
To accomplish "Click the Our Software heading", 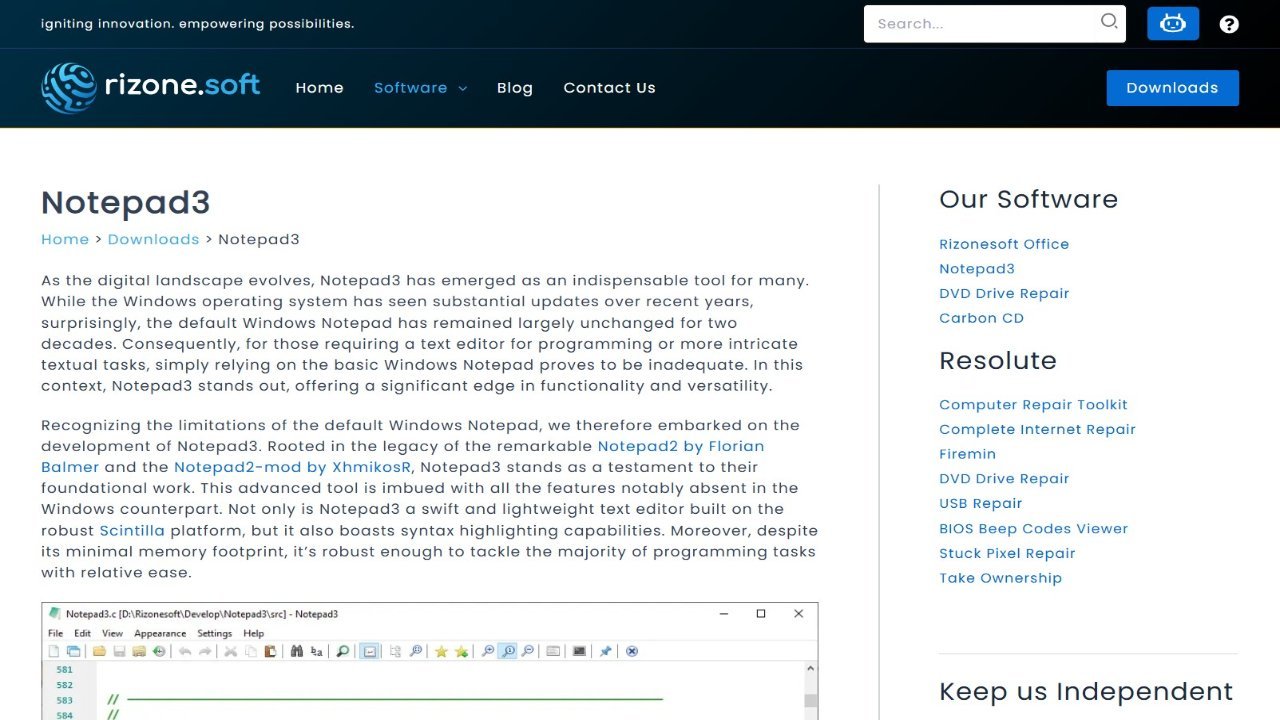I will pos(1028,199).
